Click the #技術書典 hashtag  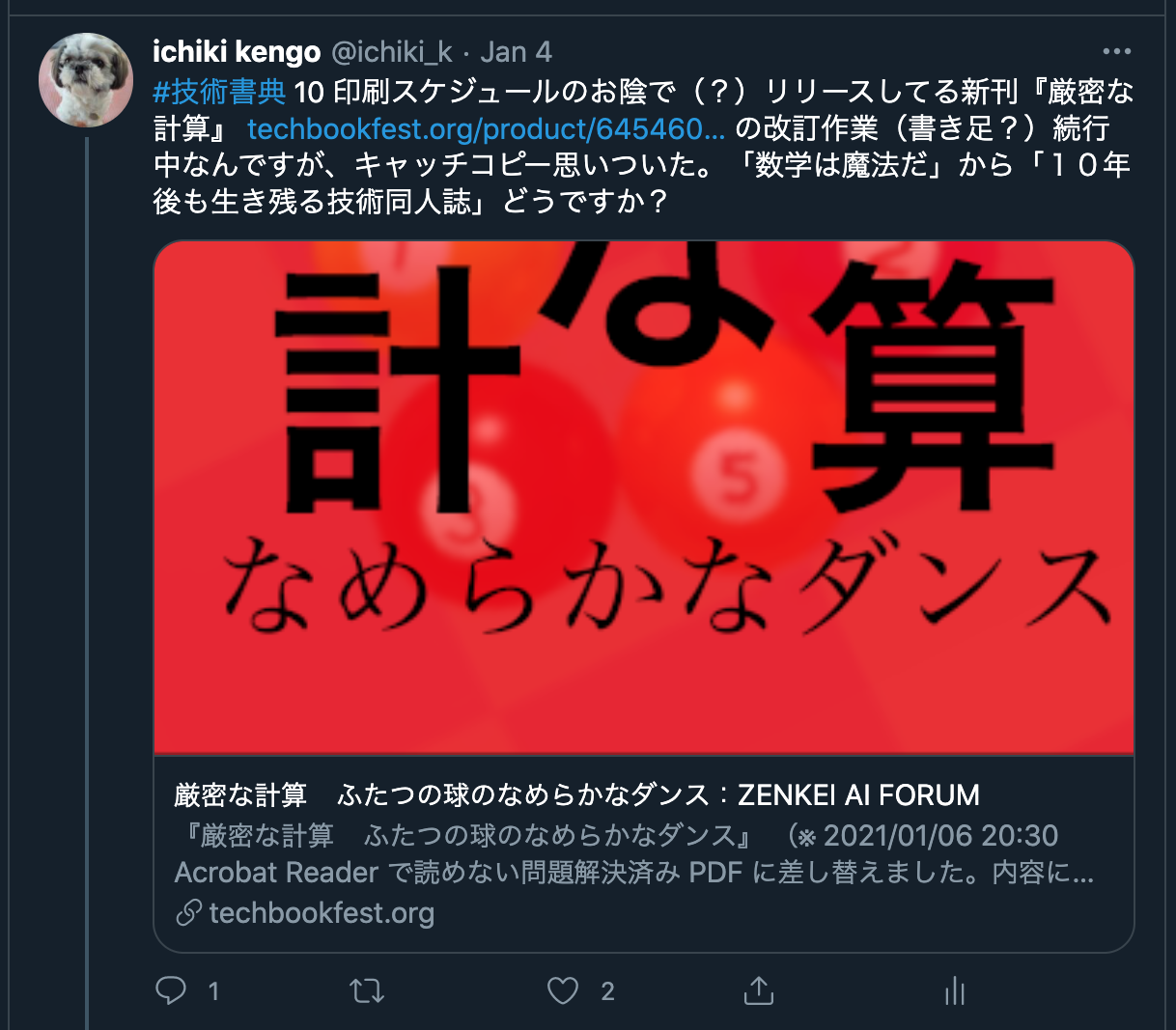219,92
